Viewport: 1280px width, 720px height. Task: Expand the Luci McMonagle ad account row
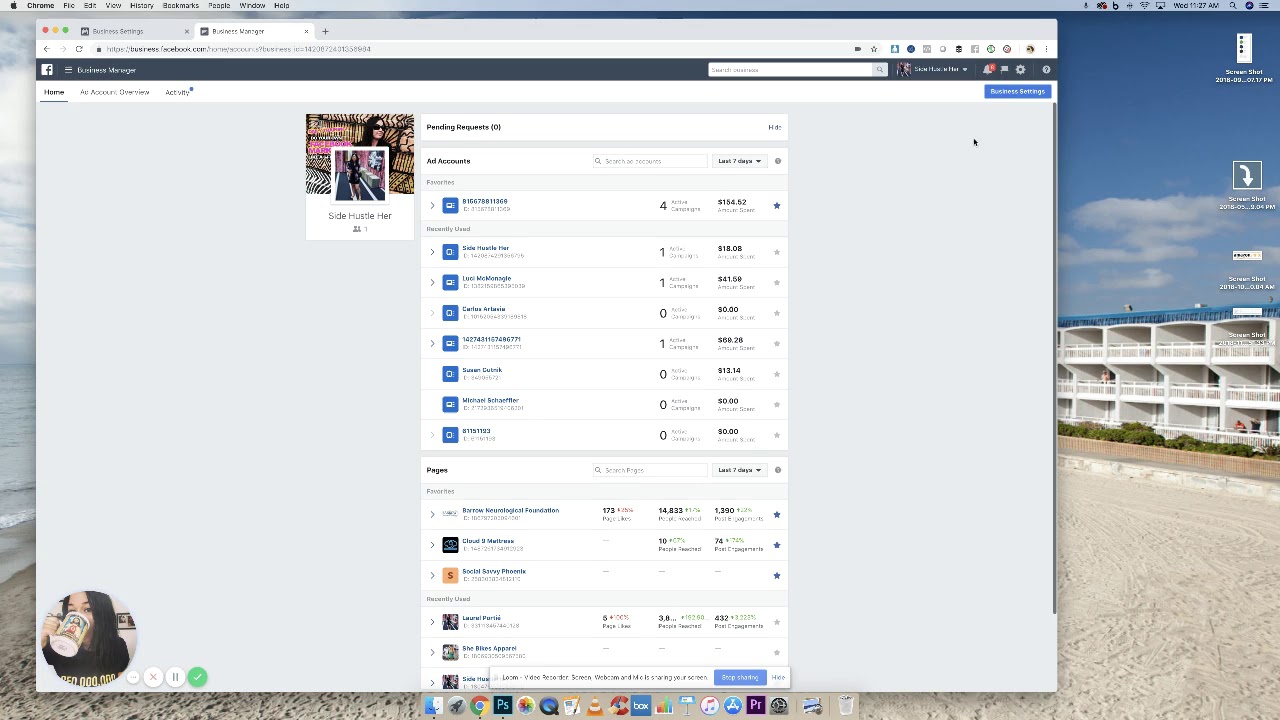click(x=433, y=283)
